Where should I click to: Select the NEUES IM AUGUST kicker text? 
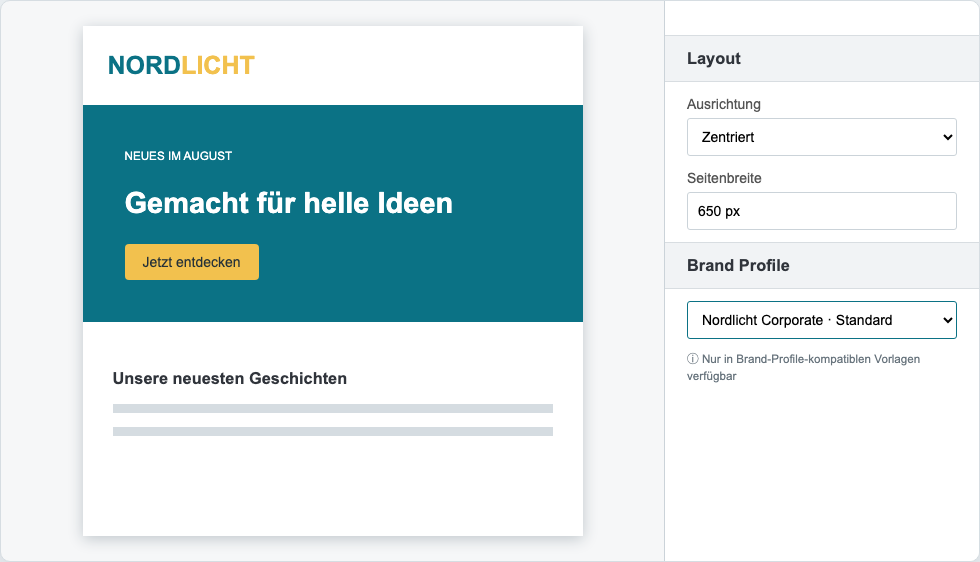click(178, 156)
